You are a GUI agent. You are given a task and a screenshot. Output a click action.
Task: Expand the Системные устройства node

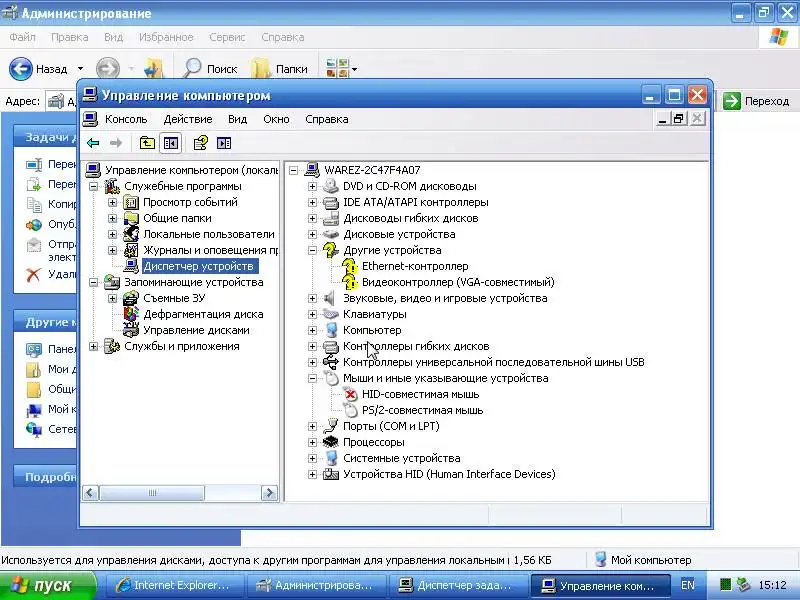312,458
